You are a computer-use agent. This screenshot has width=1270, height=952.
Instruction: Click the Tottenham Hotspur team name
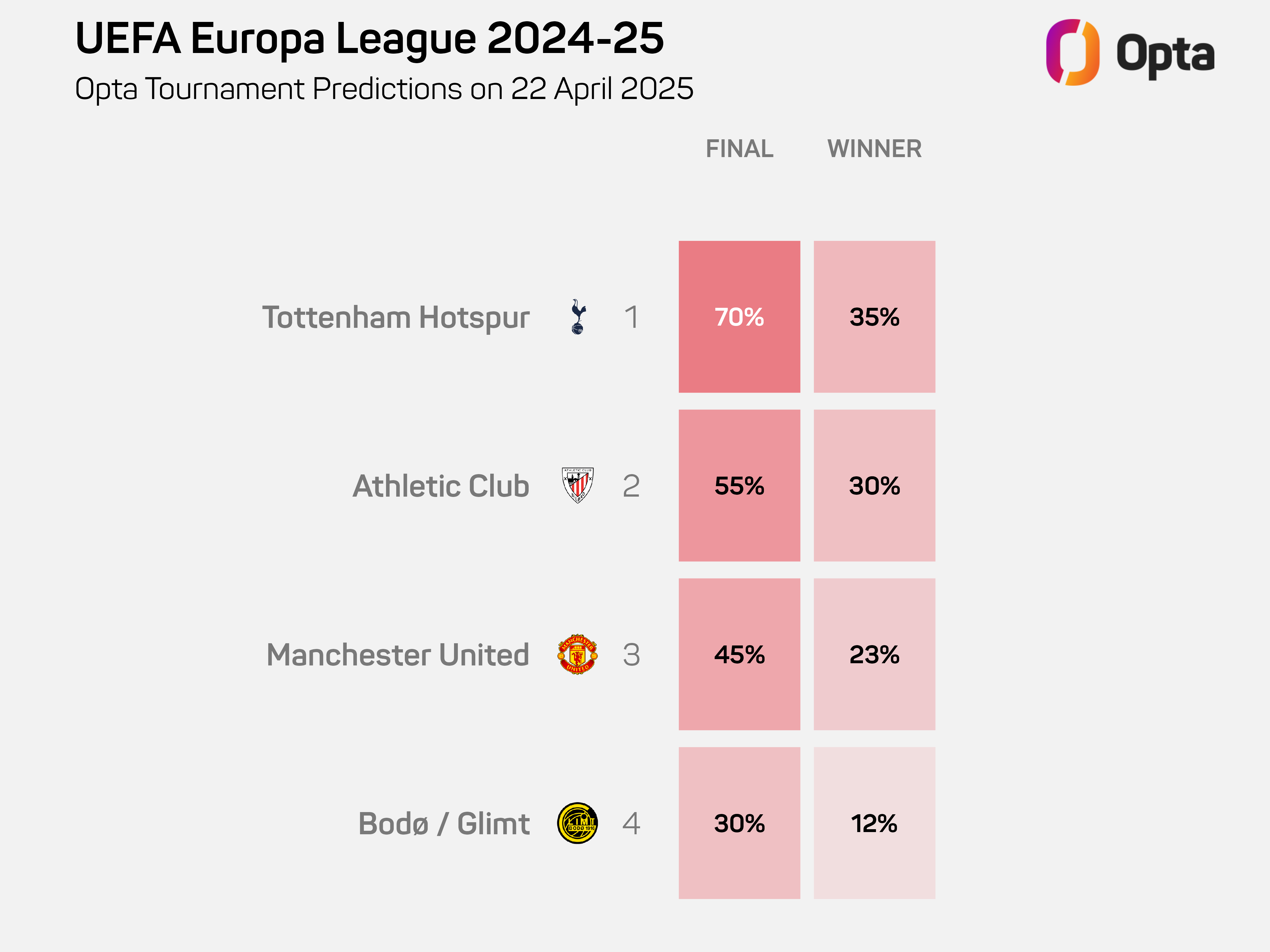[396, 317]
